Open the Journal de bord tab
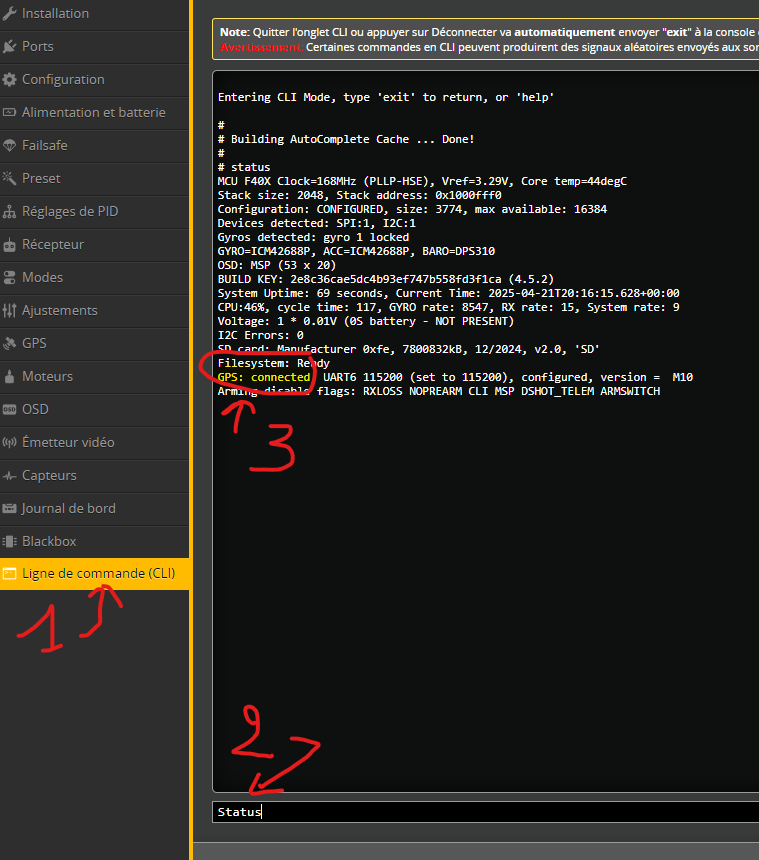 pyautogui.click(x=68, y=508)
